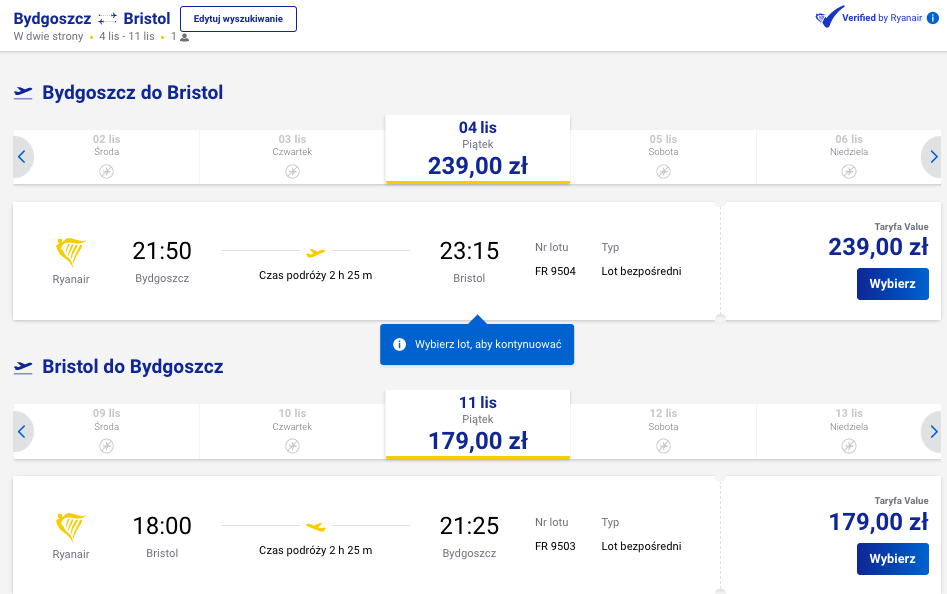Click the Verified by Ryanair info icon
Screen dimensions: 947x594
[933, 18]
